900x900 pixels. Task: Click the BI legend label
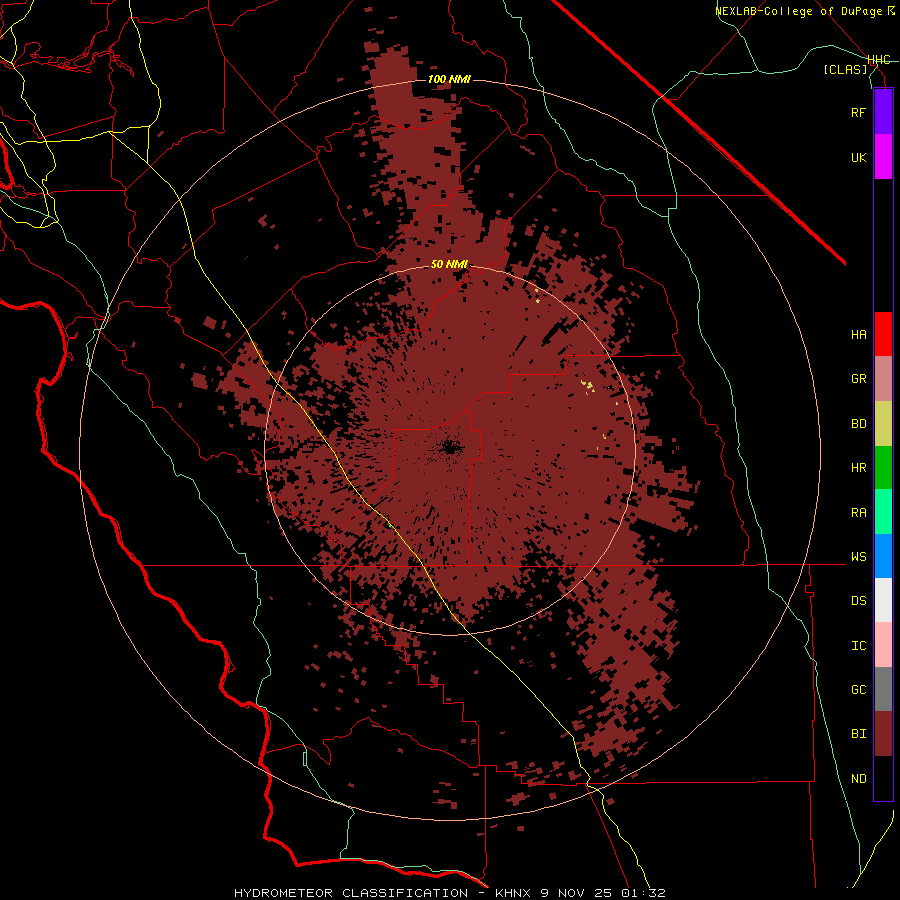[858, 734]
